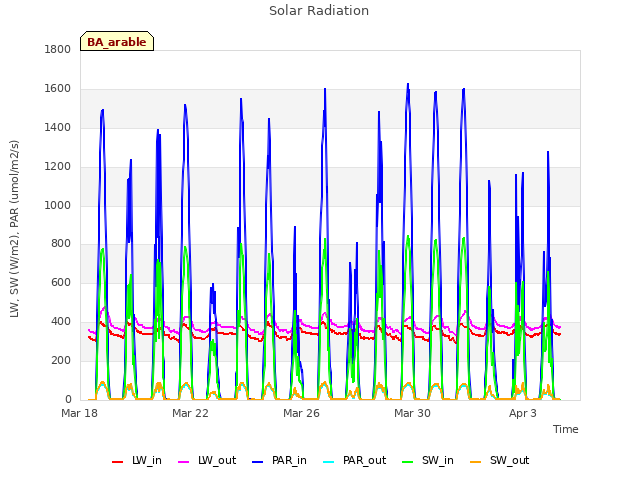
Task: Toggle the SW_in legend entry
Action: click(428, 460)
